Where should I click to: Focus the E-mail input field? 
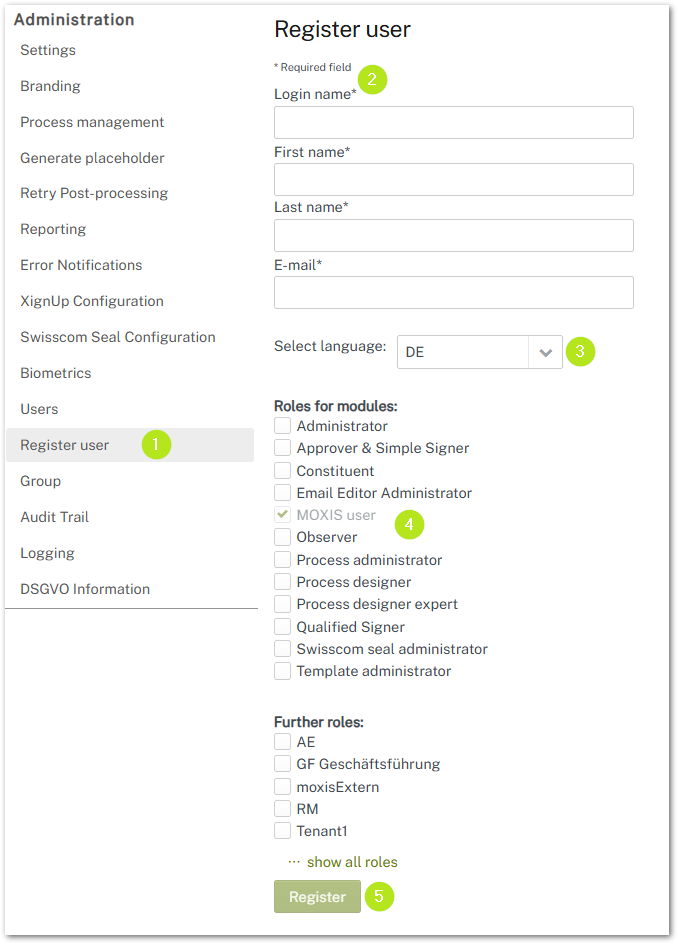pos(453,293)
